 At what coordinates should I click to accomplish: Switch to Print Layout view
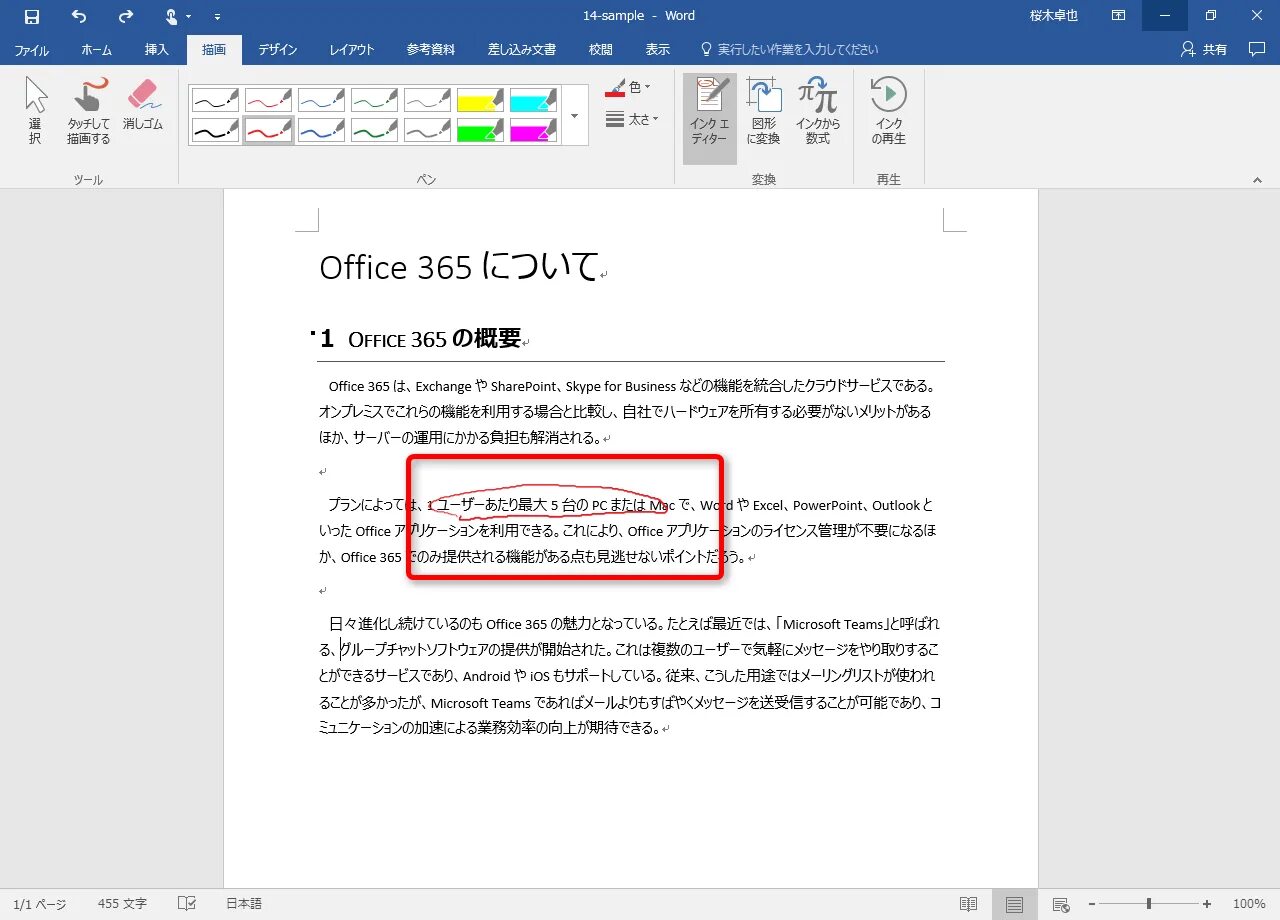[x=1015, y=904]
